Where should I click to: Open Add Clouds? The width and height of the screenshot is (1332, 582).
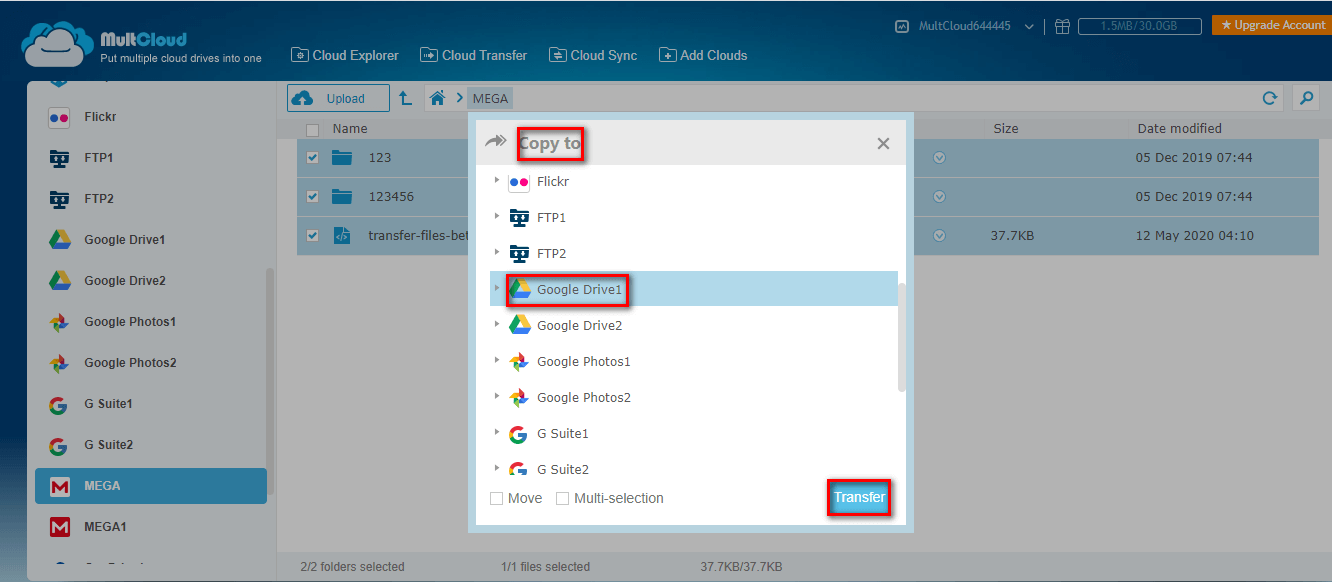coord(703,55)
